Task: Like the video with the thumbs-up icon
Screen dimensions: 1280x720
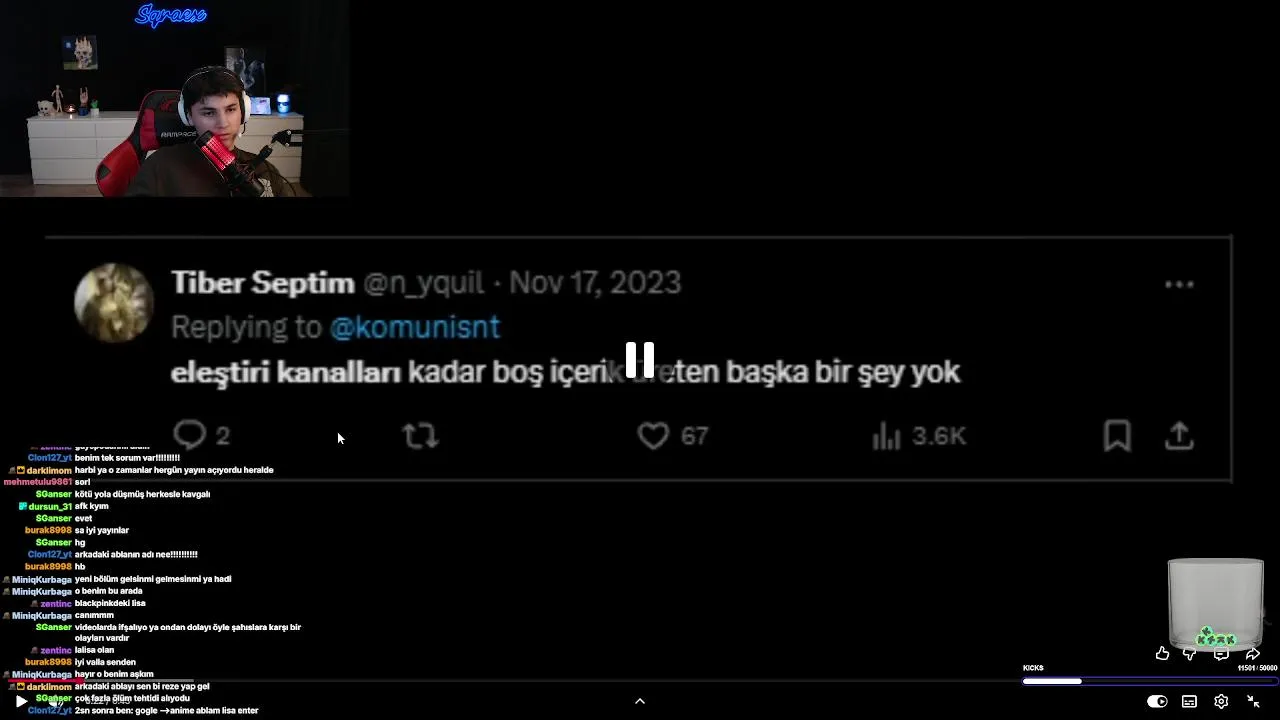Action: [x=1162, y=654]
